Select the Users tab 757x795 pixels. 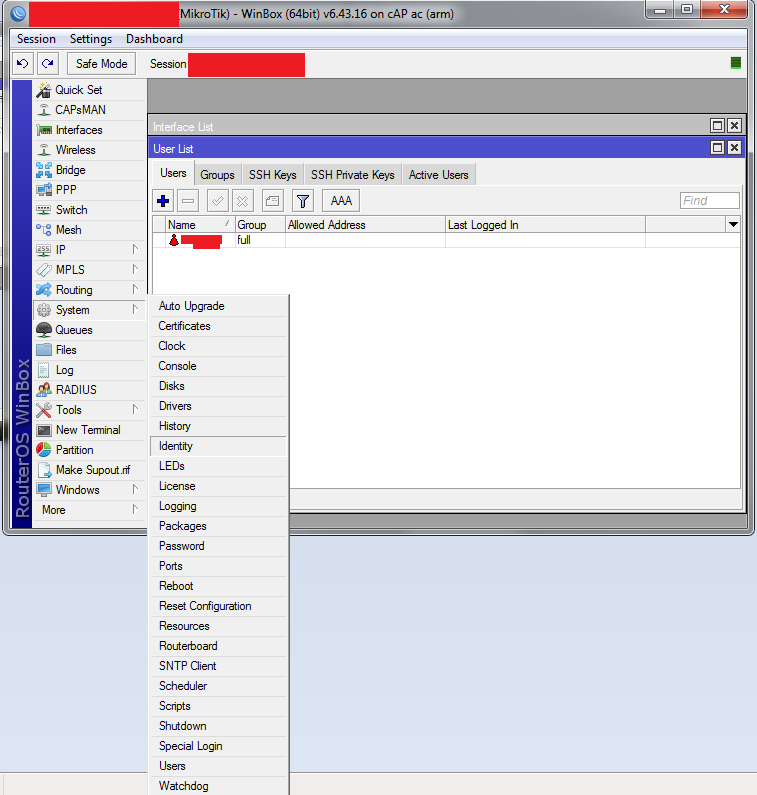[173, 173]
